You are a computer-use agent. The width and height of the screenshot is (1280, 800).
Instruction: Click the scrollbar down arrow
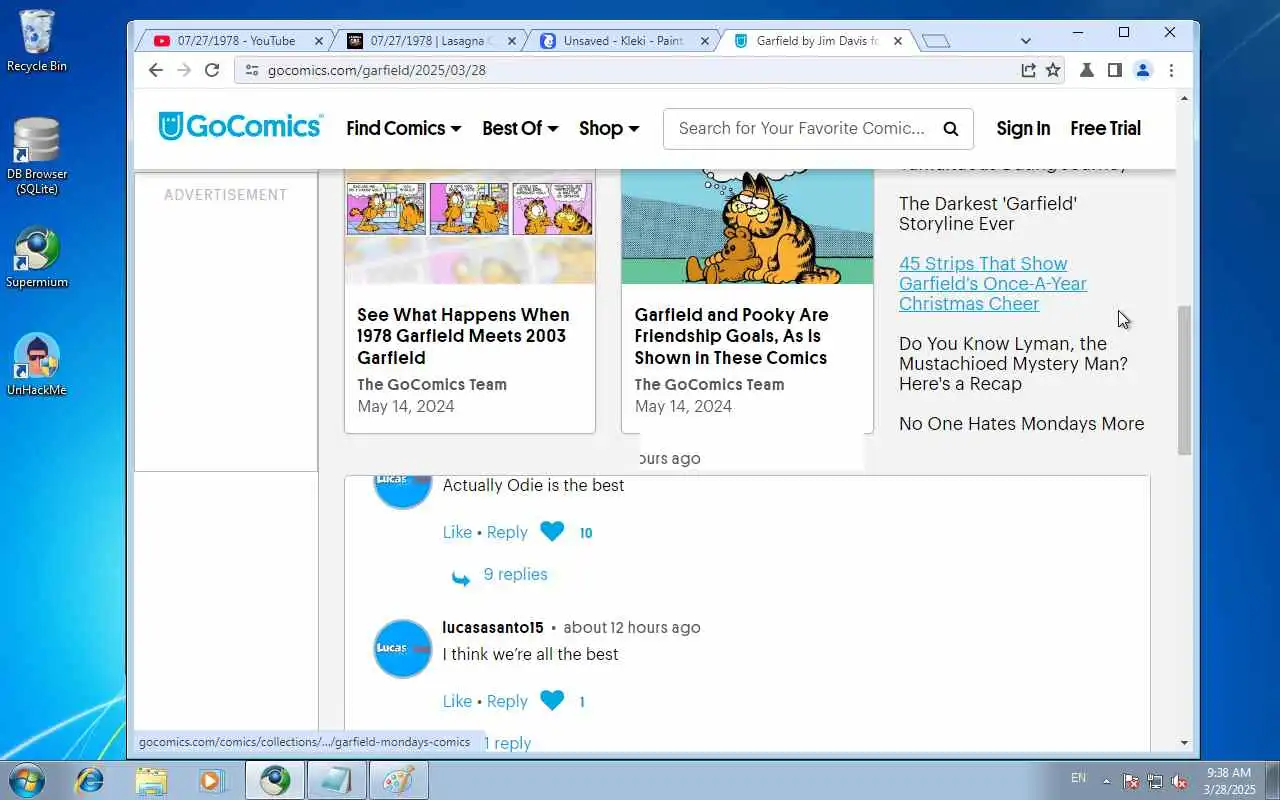pos(1185,743)
